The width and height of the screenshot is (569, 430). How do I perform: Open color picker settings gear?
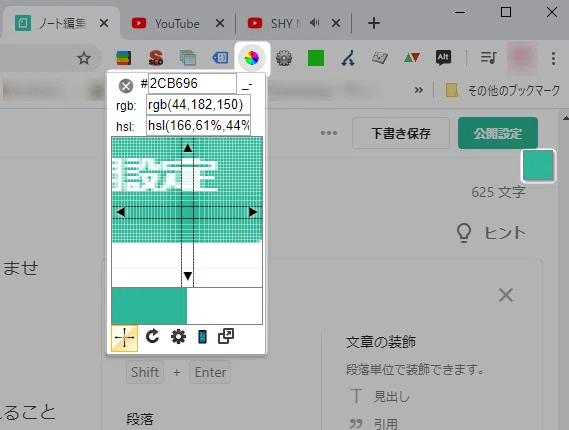tap(178, 337)
